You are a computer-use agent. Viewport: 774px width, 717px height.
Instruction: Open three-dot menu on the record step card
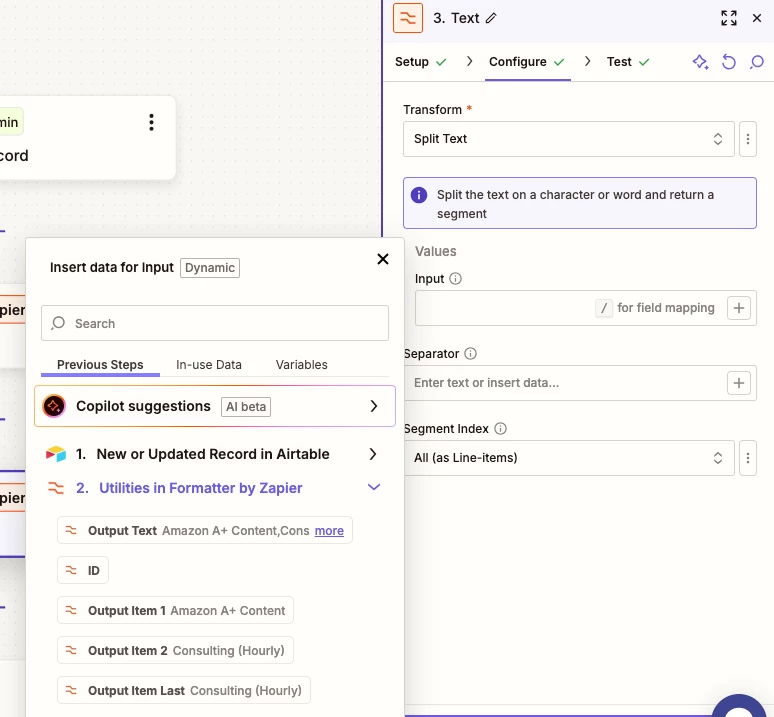(x=152, y=122)
